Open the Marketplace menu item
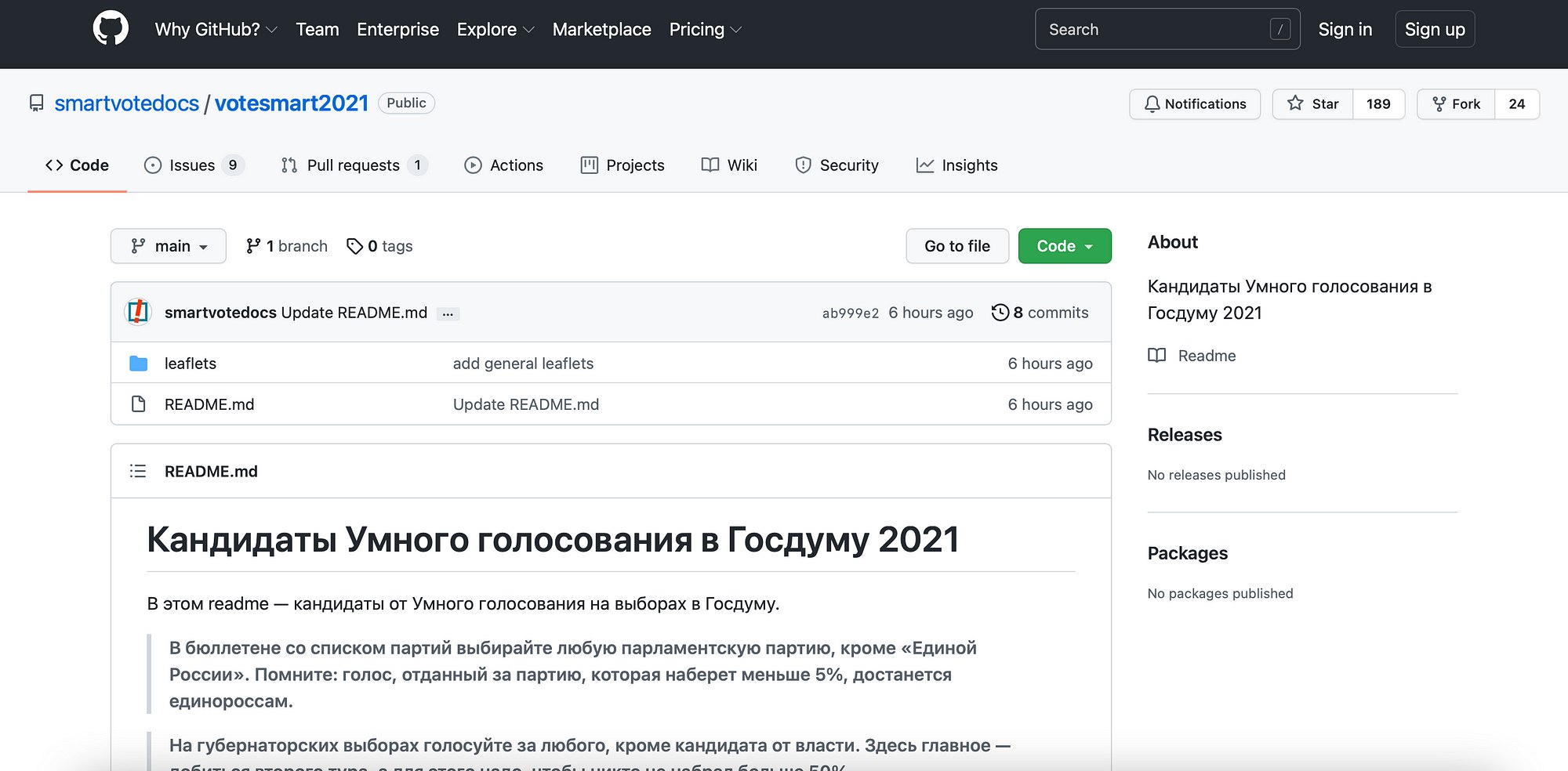 pos(601,30)
